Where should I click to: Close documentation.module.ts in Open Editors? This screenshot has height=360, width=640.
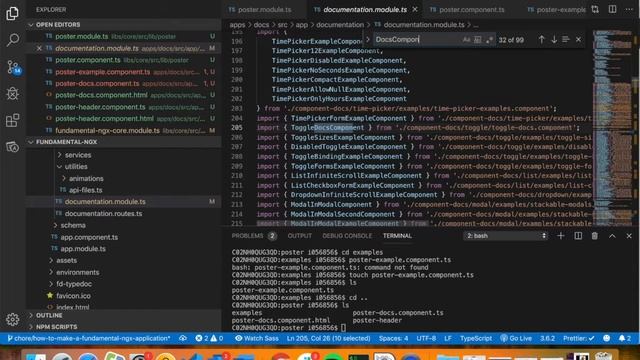(39, 48)
